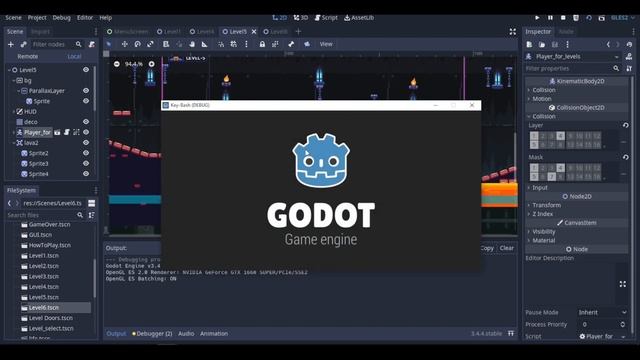This screenshot has height=360, width=640.
Task: Toggle grid snap icon
Action: 233,44
